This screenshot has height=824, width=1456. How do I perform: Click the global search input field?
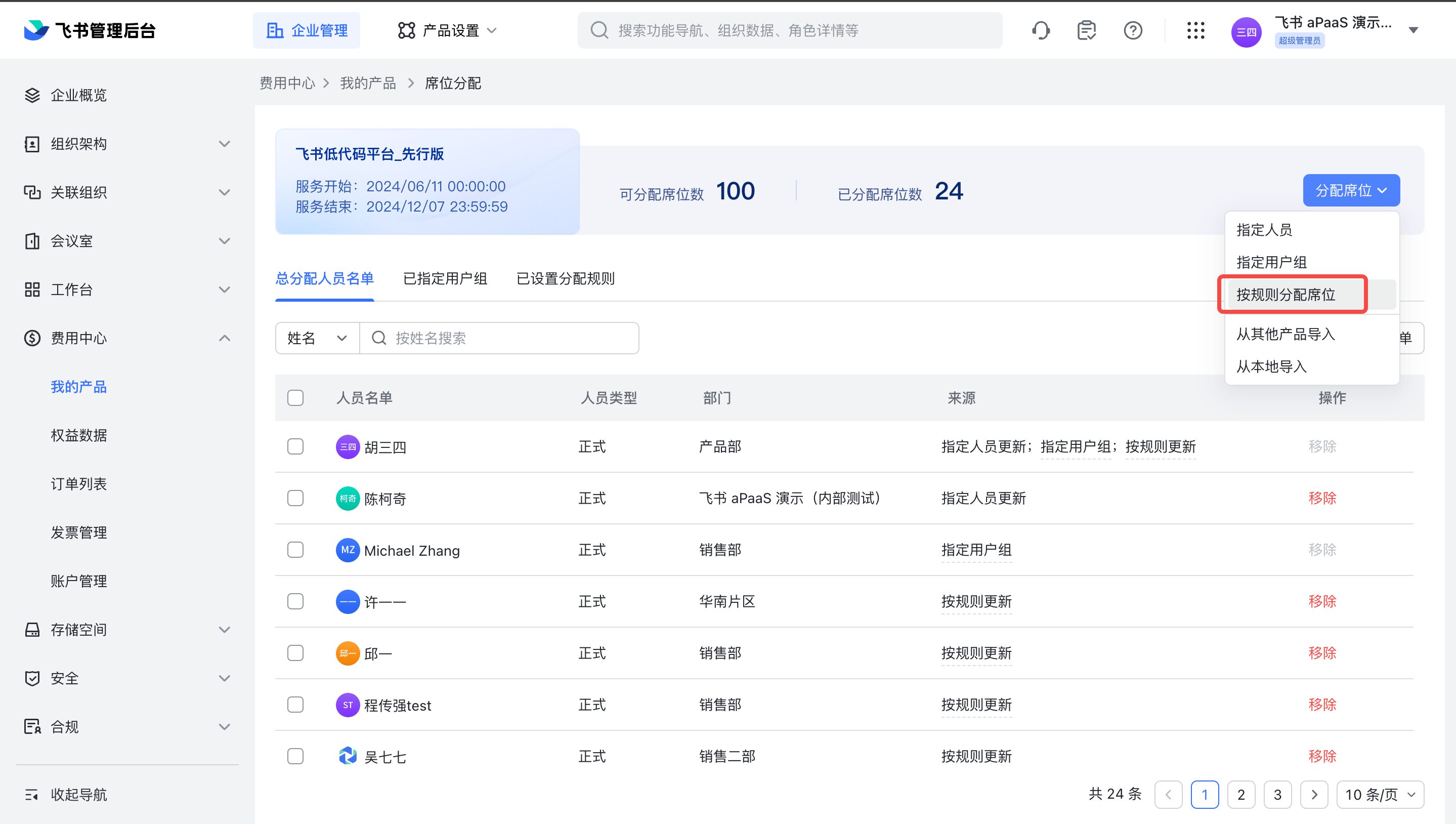tap(790, 30)
